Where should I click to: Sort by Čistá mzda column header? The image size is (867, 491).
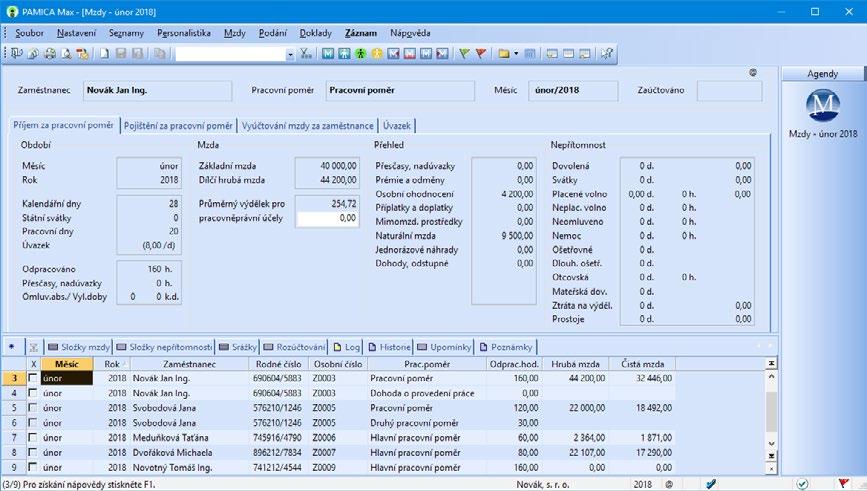642,364
